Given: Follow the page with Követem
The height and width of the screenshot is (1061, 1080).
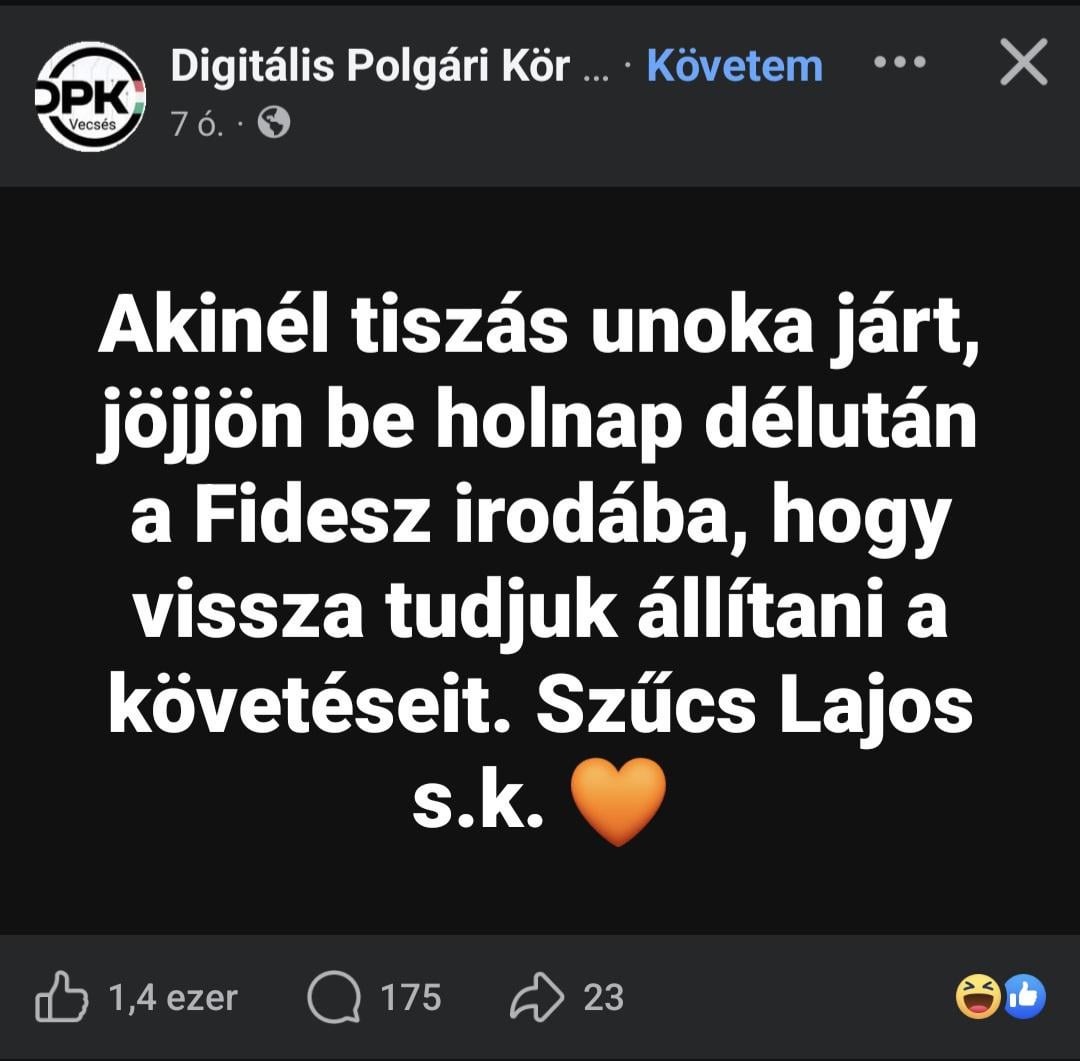Looking at the screenshot, I should 734,66.
